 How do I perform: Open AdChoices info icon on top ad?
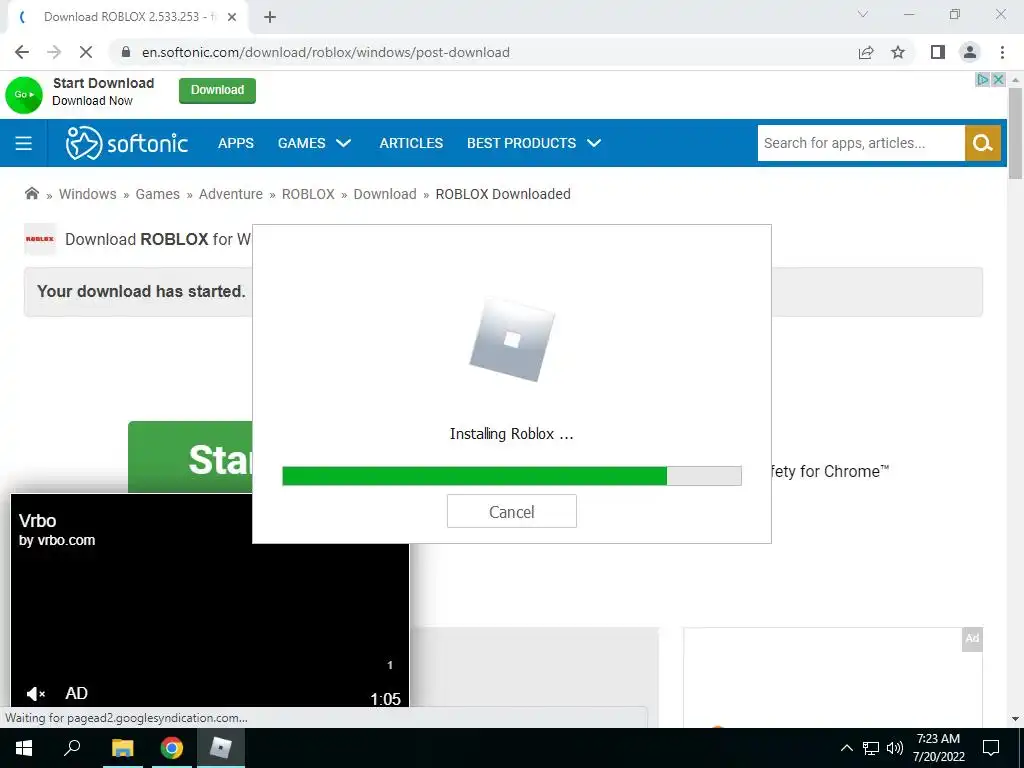coord(982,80)
